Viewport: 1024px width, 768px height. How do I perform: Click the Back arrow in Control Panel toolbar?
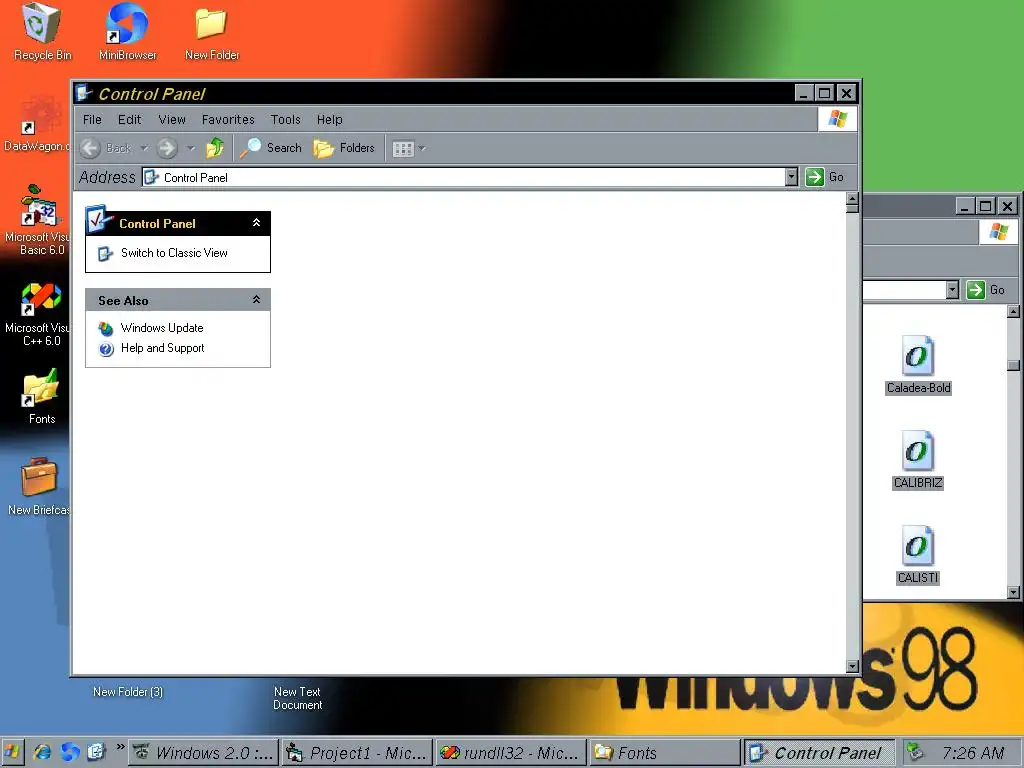click(x=91, y=148)
